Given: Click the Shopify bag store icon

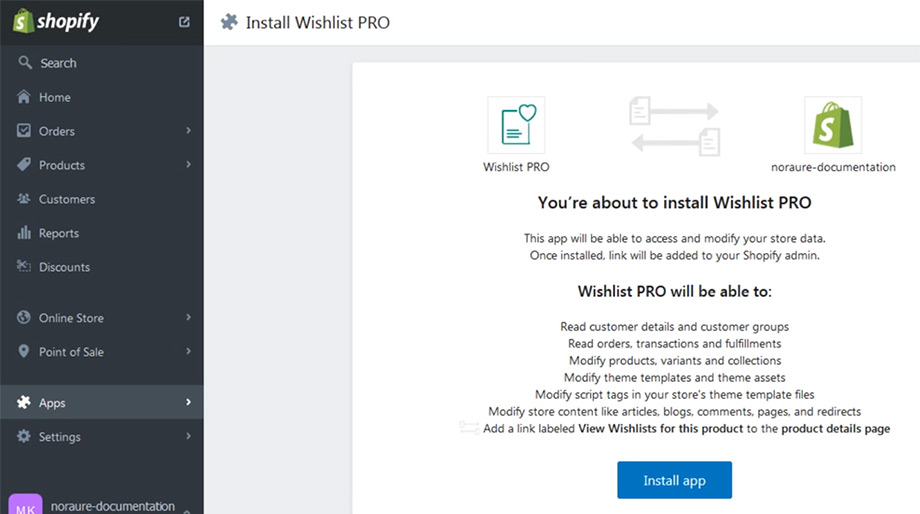Looking at the screenshot, I should point(833,125).
